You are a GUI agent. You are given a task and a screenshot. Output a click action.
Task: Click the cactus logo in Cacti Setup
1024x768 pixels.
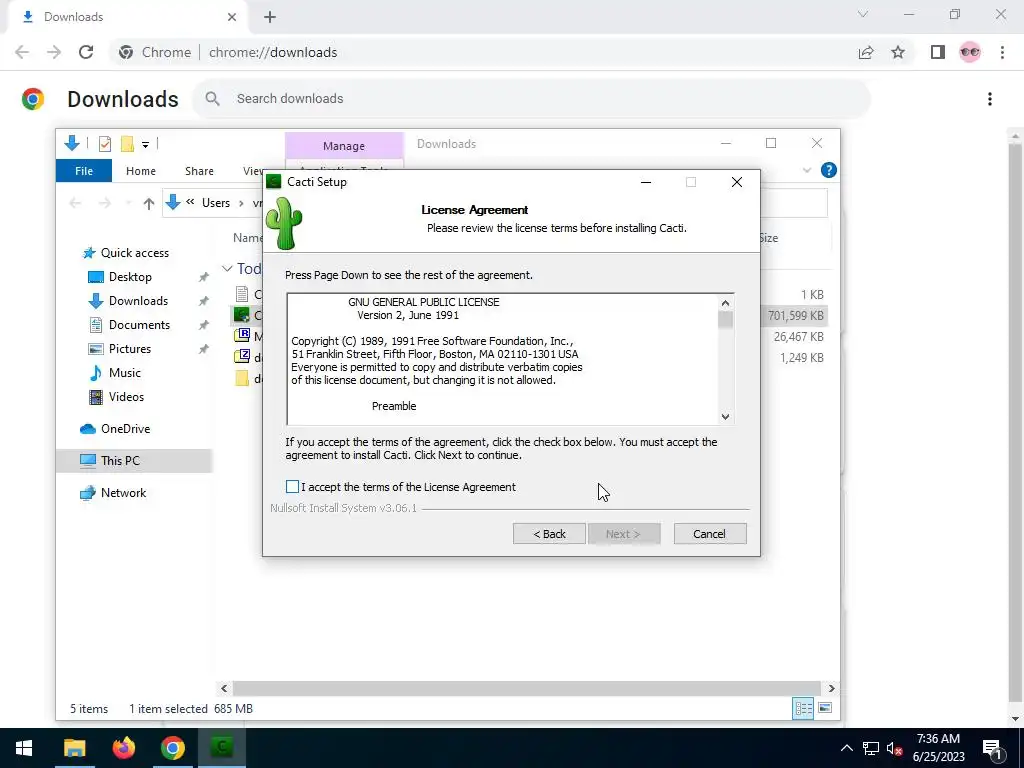coord(284,223)
